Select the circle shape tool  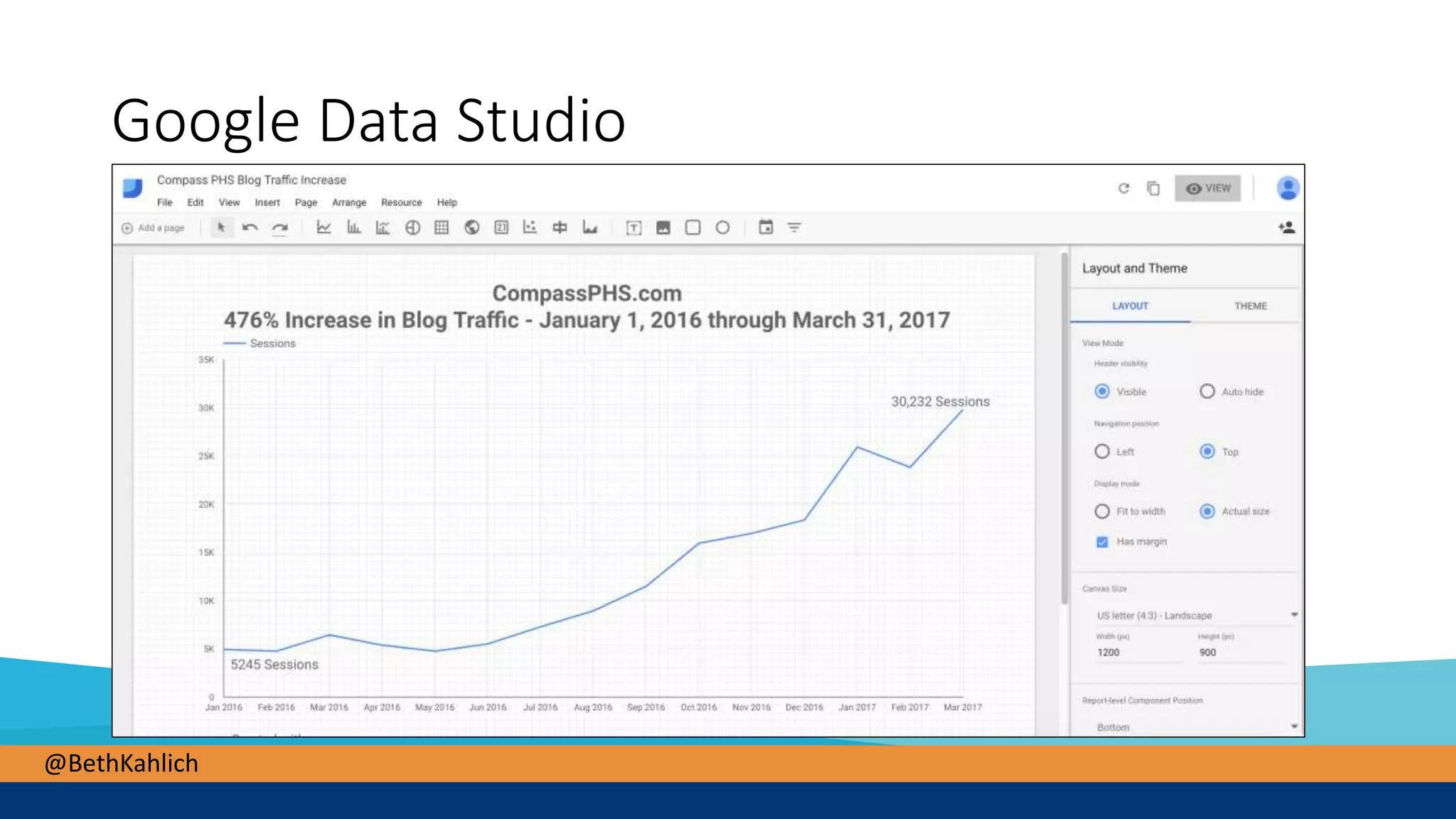pyautogui.click(x=722, y=227)
